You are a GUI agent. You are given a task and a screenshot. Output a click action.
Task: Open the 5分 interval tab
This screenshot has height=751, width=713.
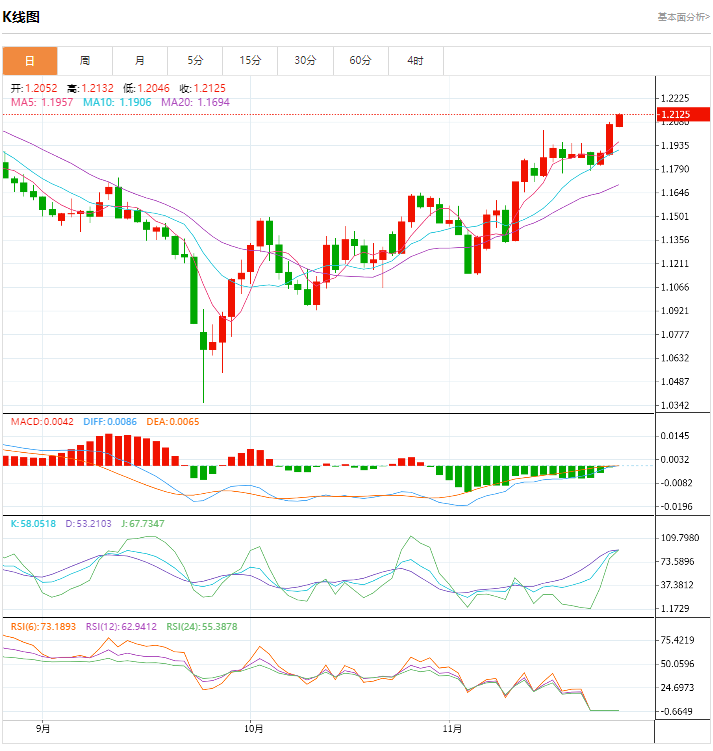[x=195, y=61]
